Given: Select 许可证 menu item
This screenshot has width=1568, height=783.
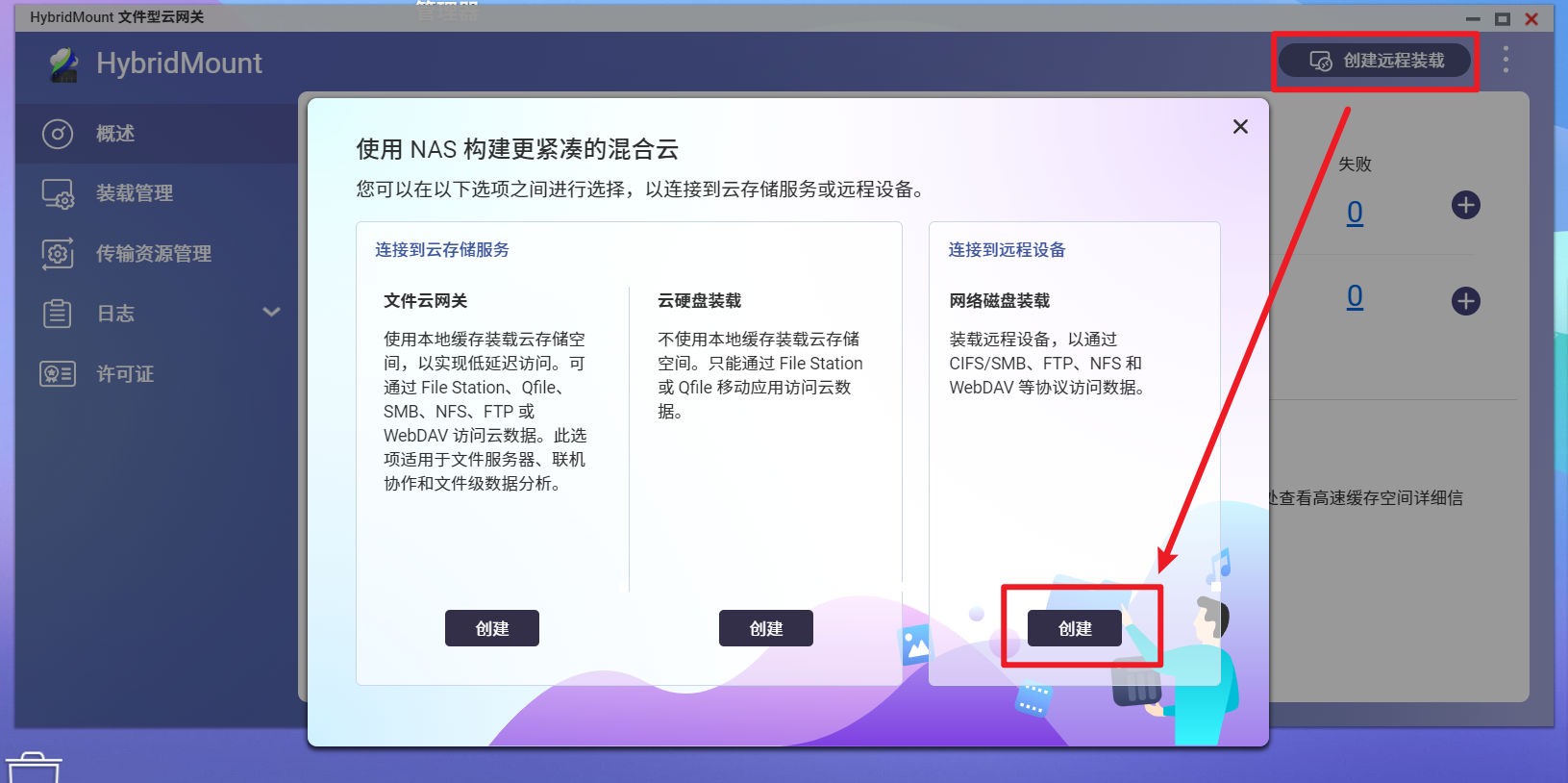Looking at the screenshot, I should (156, 374).
